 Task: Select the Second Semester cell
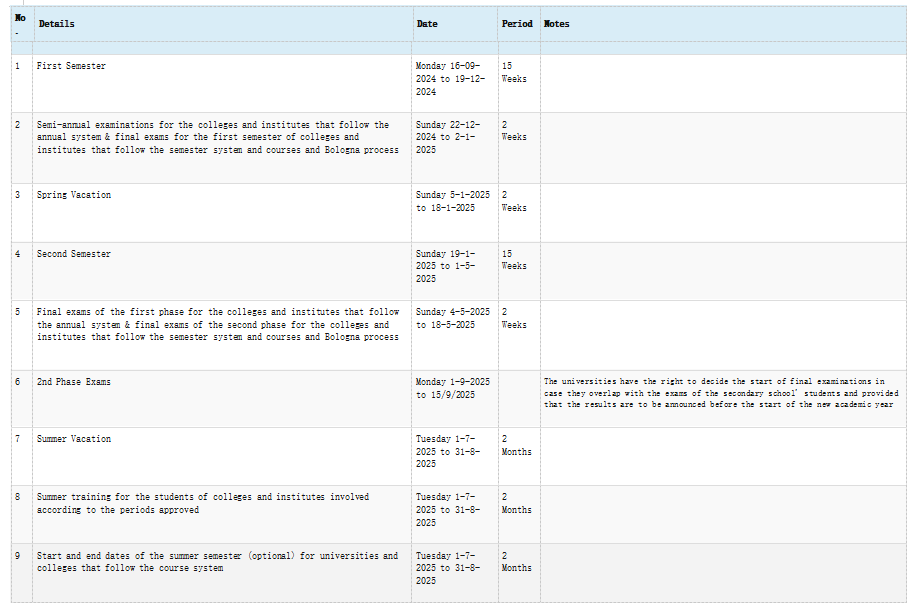pos(74,254)
